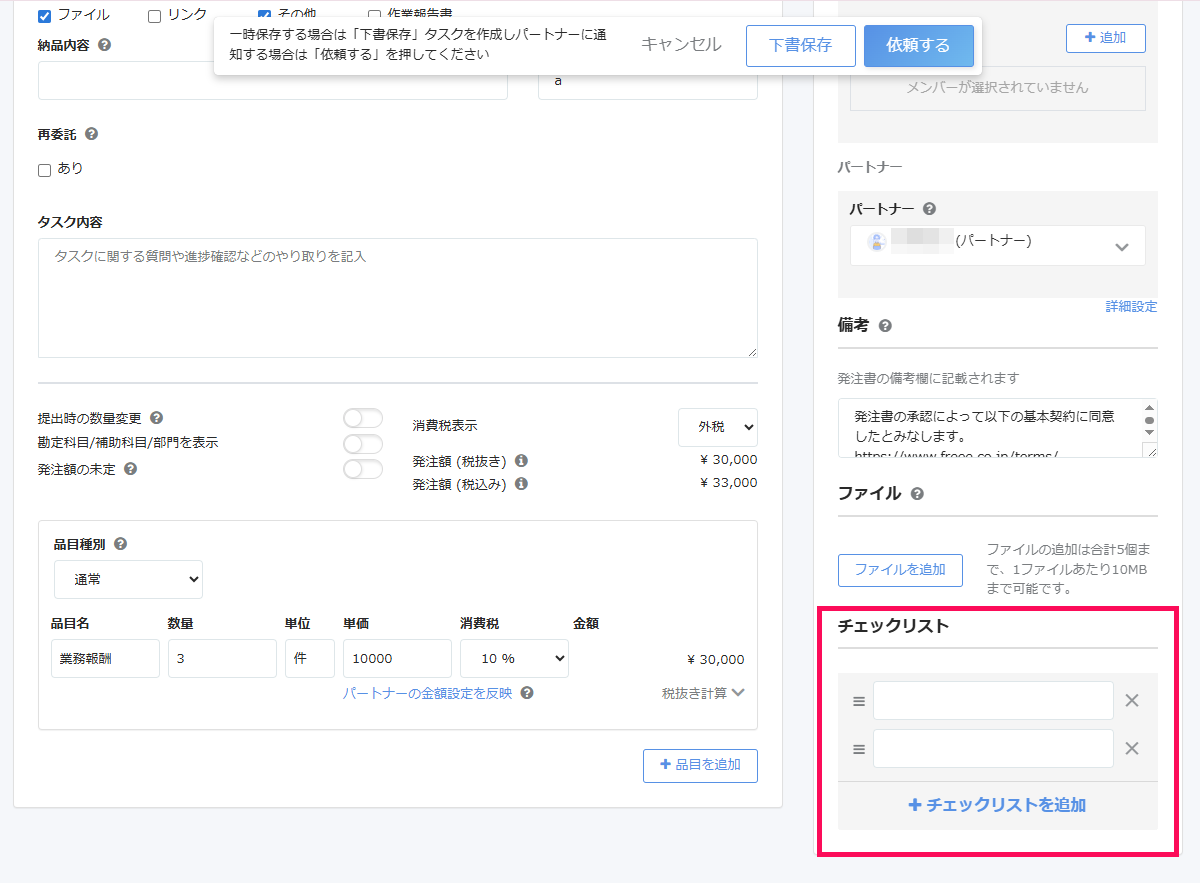Click the ¥ 33,000 tax-included amount
1200x883 pixels.
[729, 483]
